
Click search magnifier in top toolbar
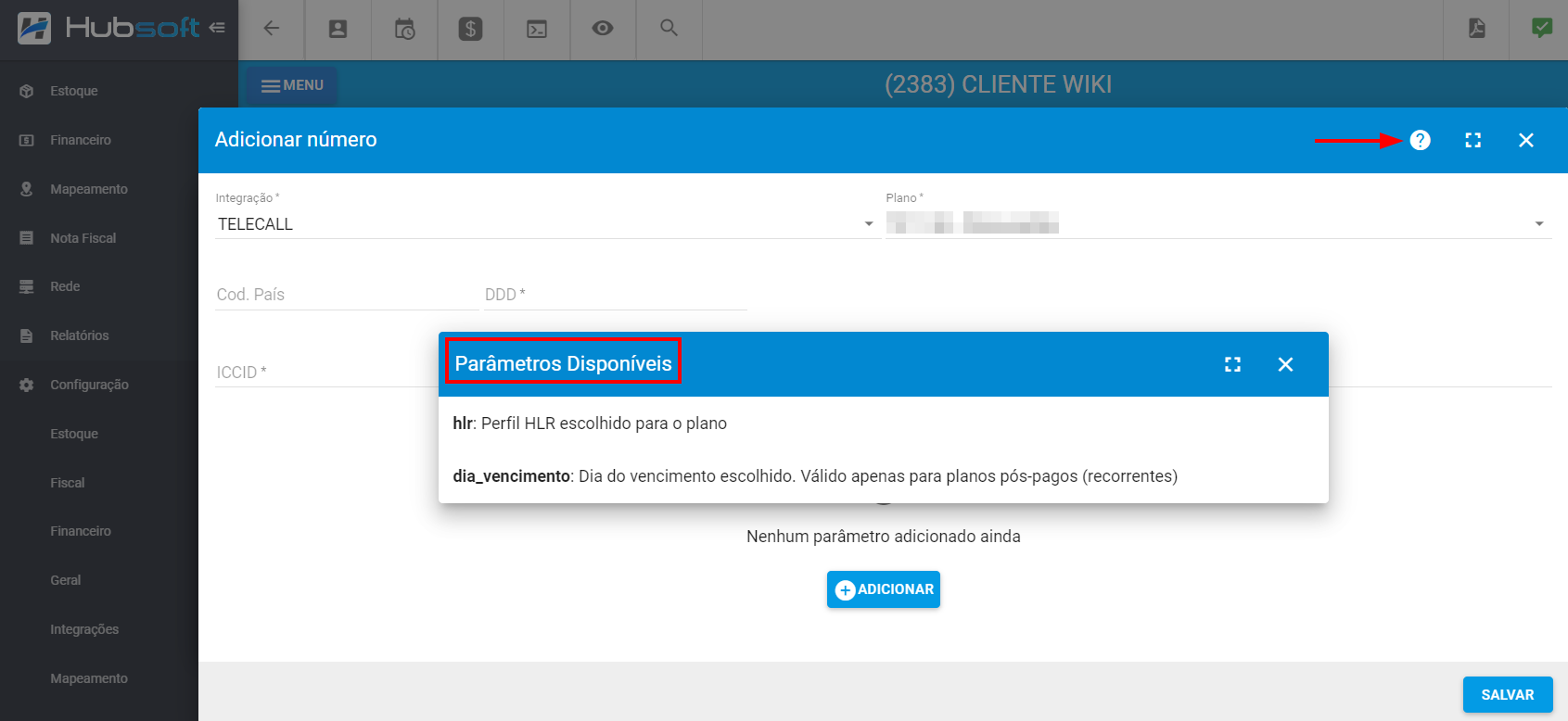669,29
